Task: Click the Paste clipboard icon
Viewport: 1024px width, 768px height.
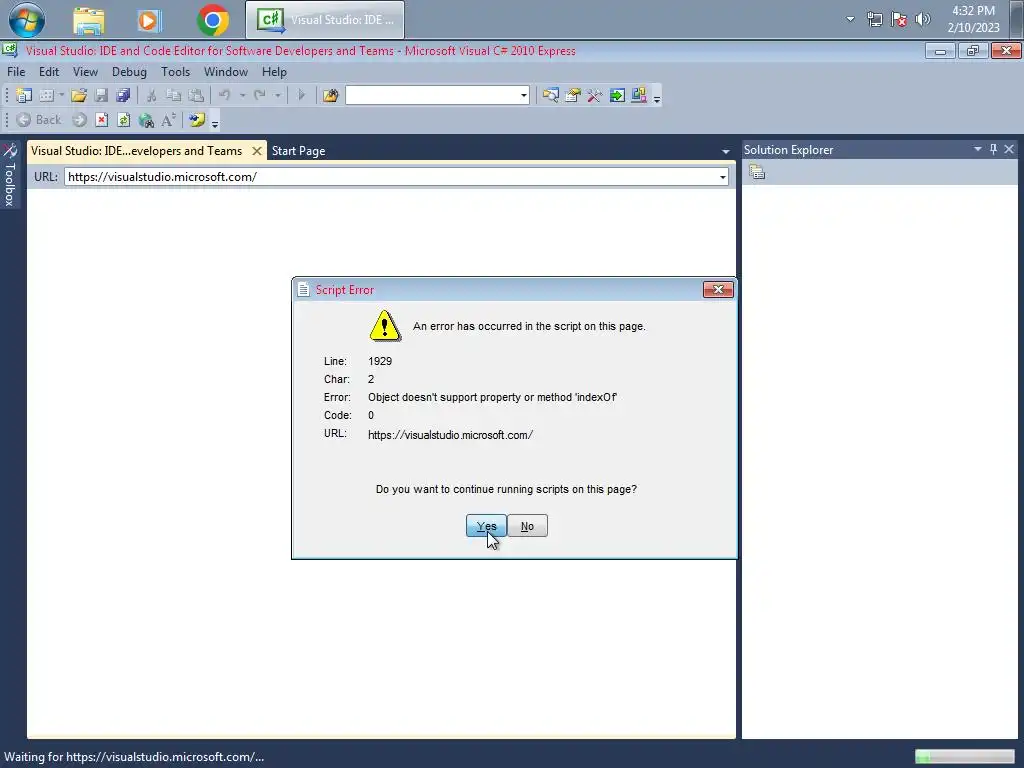Action: 196,95
